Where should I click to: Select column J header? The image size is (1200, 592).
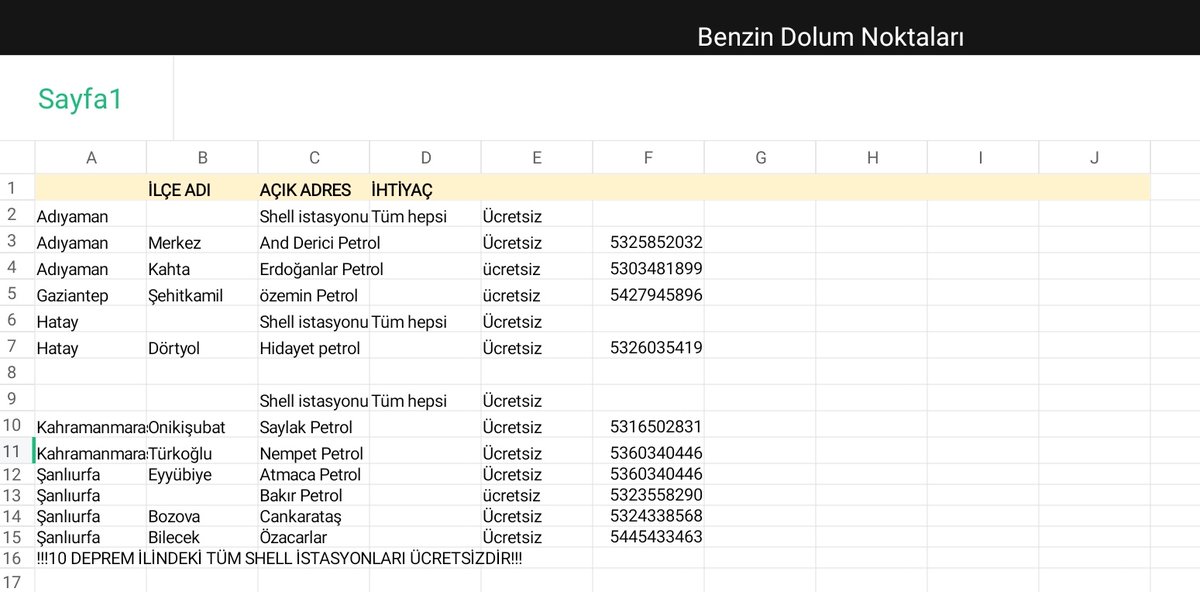pyautogui.click(x=1095, y=157)
